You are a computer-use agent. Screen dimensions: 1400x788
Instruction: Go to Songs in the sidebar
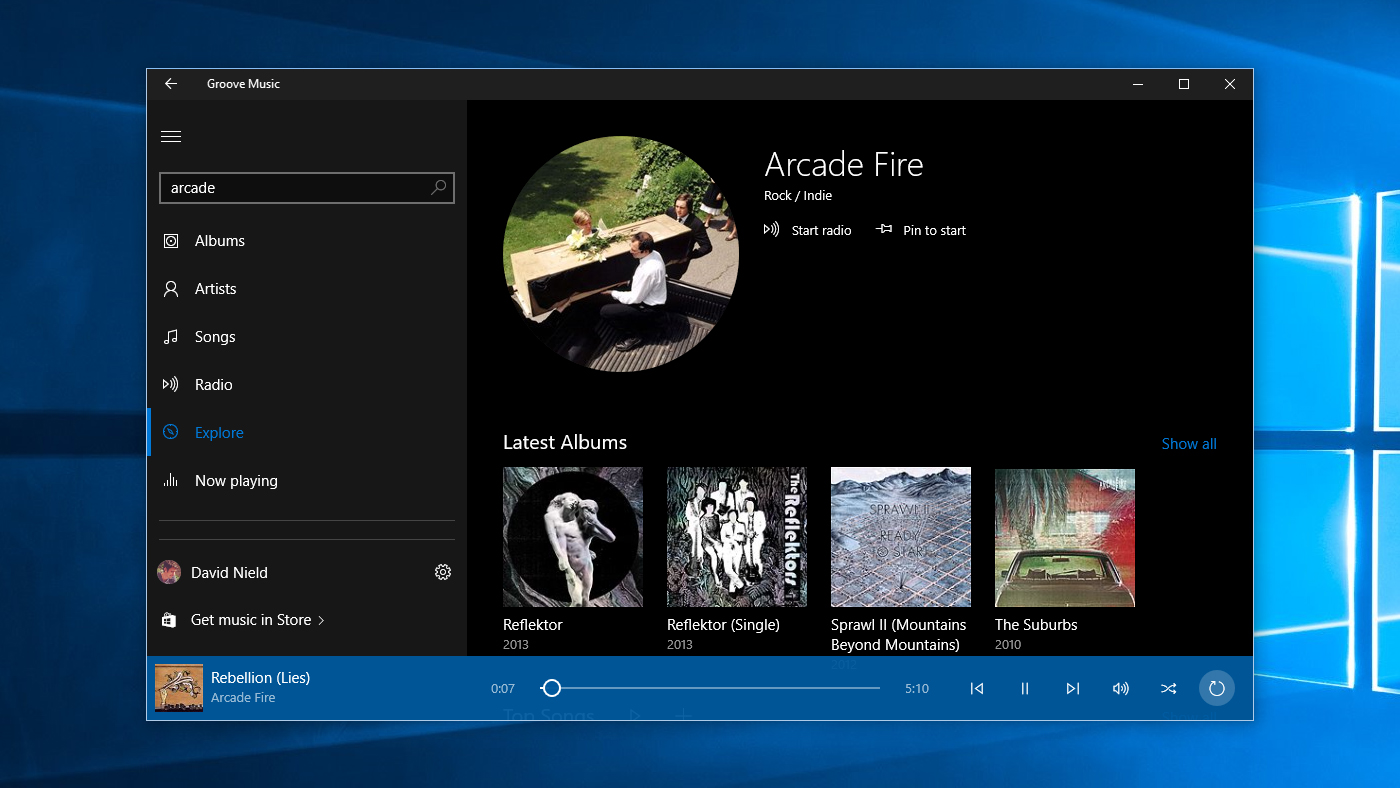pos(307,337)
